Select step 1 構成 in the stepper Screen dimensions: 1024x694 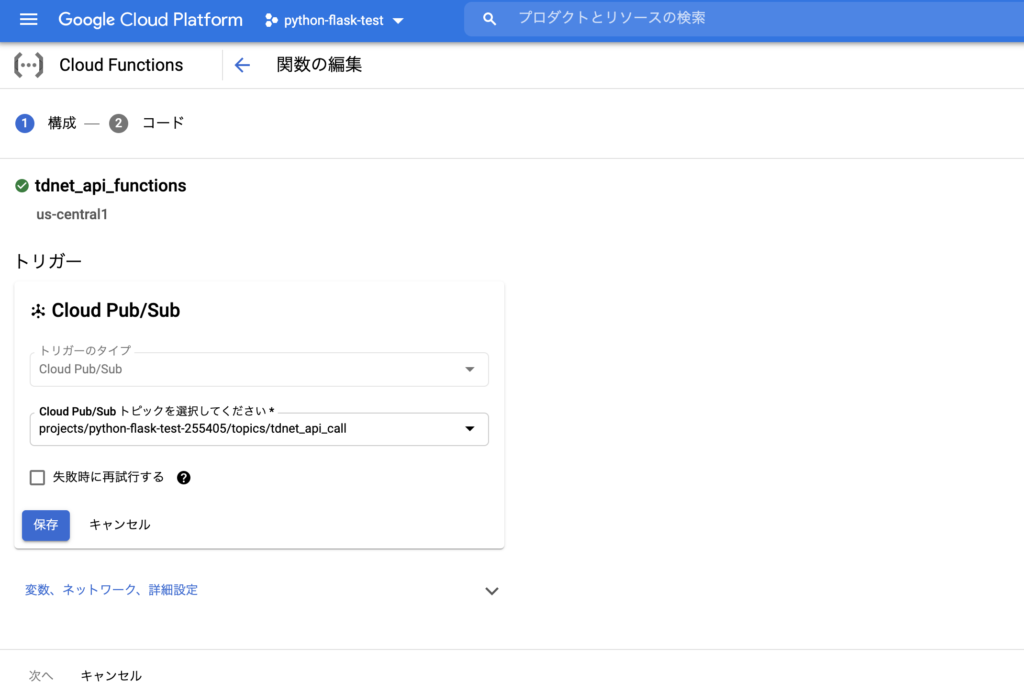tap(46, 123)
